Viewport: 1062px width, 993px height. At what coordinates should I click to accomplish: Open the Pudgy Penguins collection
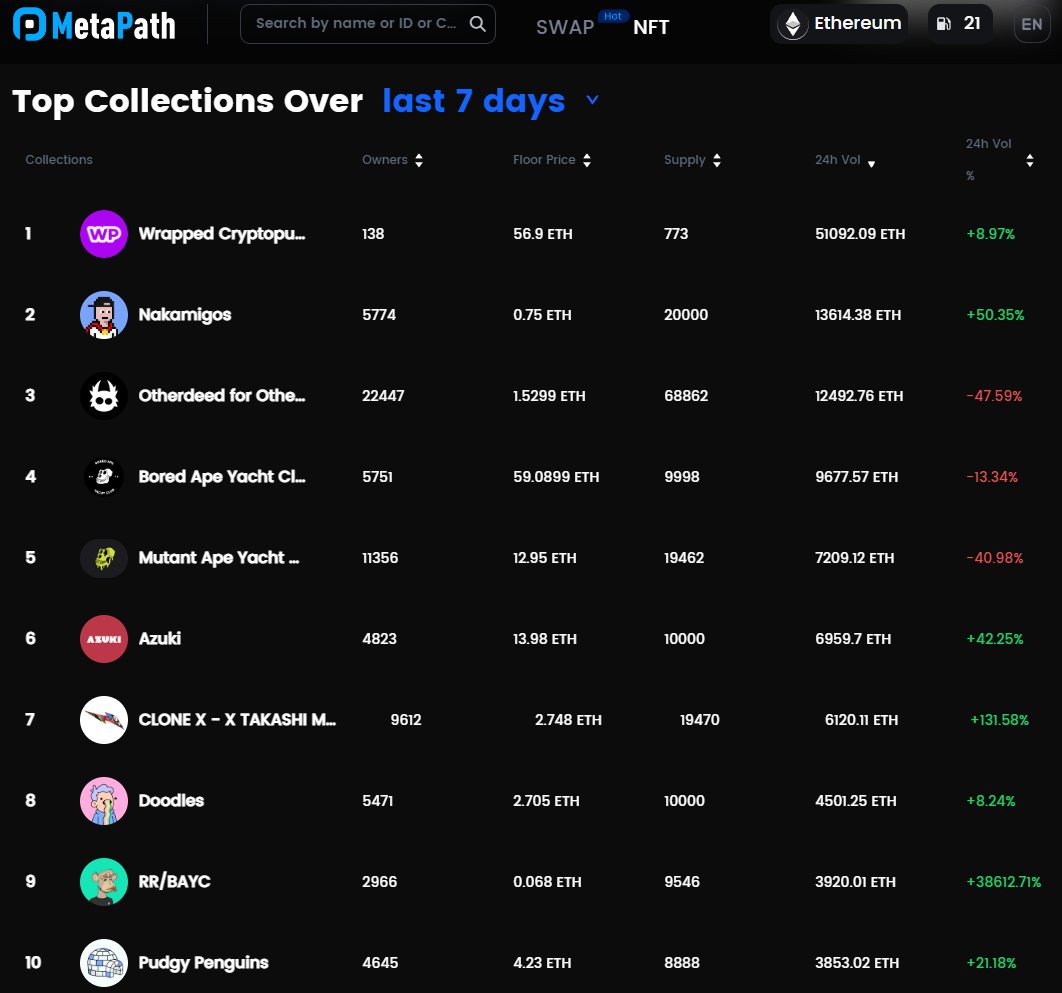pyautogui.click(x=203, y=963)
